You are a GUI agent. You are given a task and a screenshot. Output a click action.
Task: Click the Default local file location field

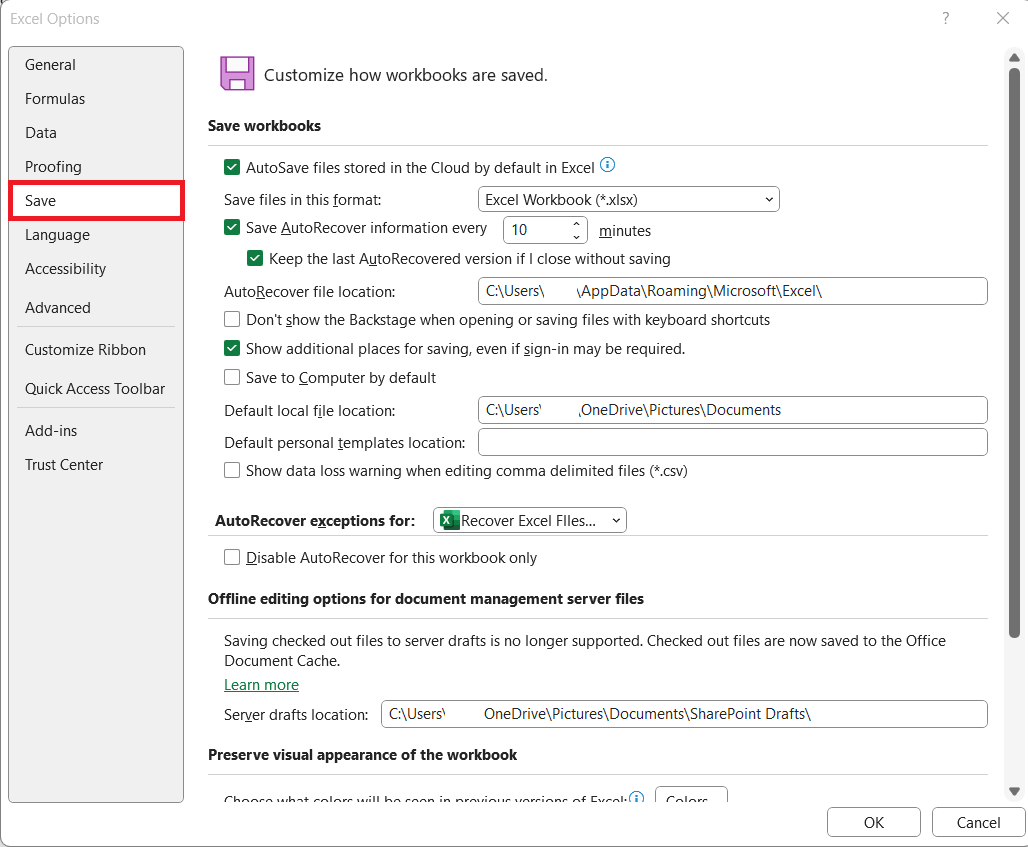click(732, 410)
